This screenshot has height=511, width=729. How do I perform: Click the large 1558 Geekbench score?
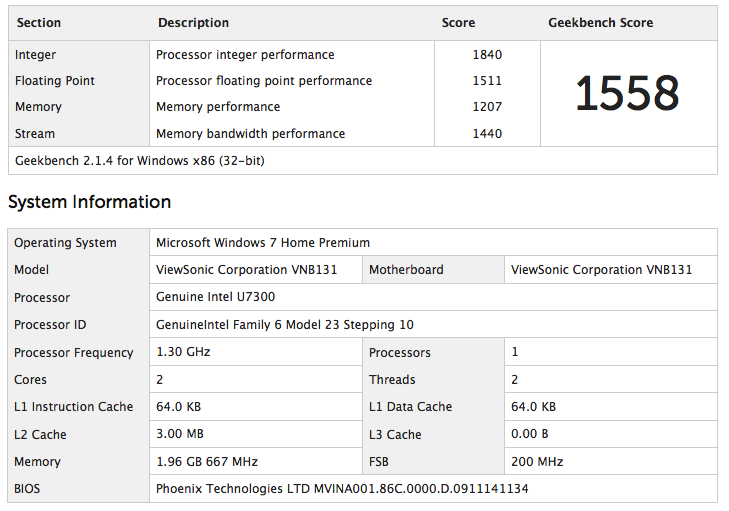pos(627,94)
